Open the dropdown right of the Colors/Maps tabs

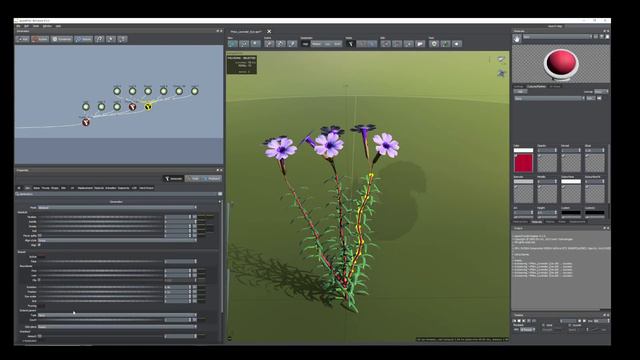[601, 92]
